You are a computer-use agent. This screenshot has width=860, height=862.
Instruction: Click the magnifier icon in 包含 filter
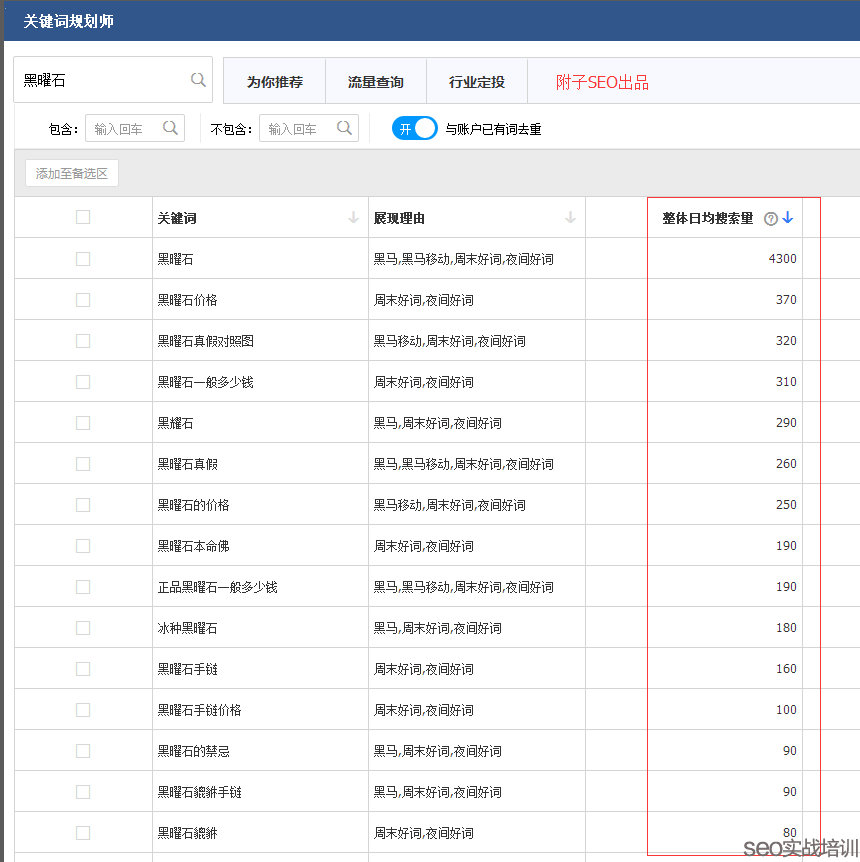click(x=171, y=128)
